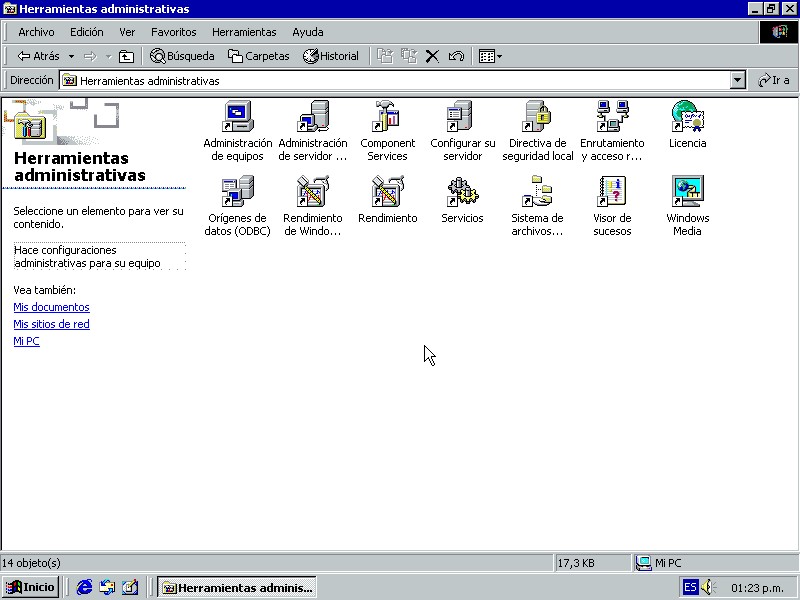Open the Servicios icon

pyautogui.click(x=462, y=199)
